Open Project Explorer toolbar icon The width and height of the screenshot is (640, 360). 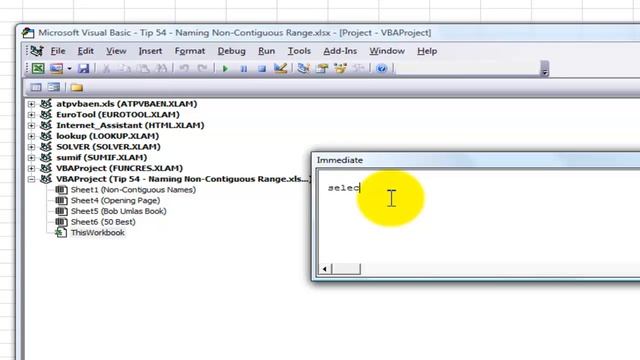[303, 68]
